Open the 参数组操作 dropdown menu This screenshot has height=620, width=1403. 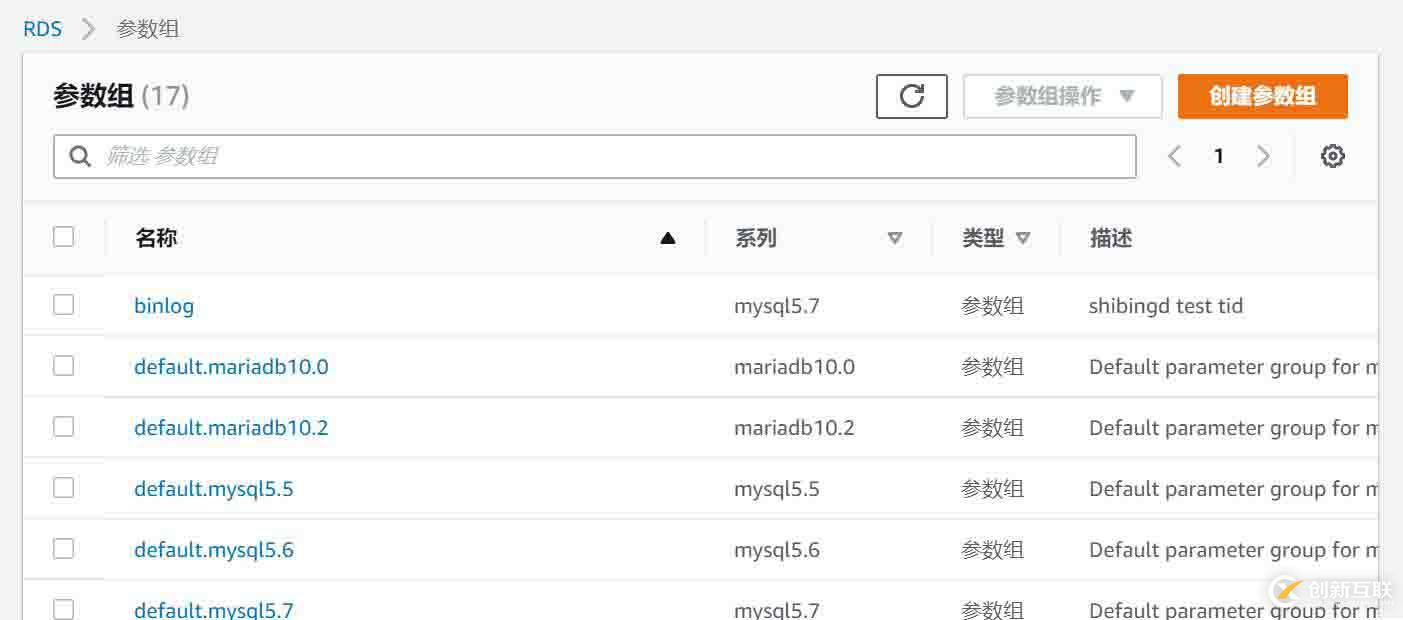tap(1062, 96)
